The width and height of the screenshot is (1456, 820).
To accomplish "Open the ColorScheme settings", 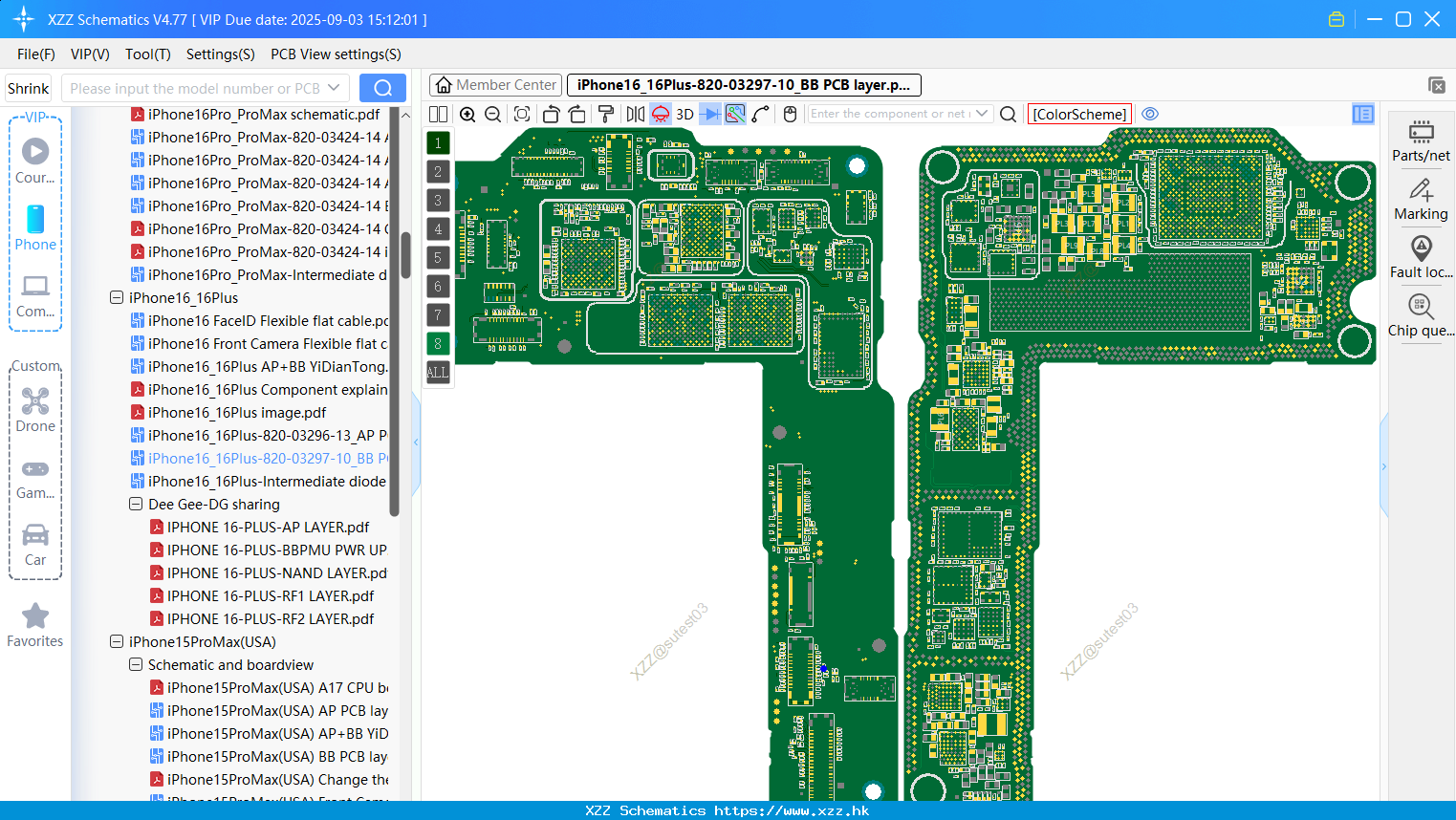I will [1080, 114].
